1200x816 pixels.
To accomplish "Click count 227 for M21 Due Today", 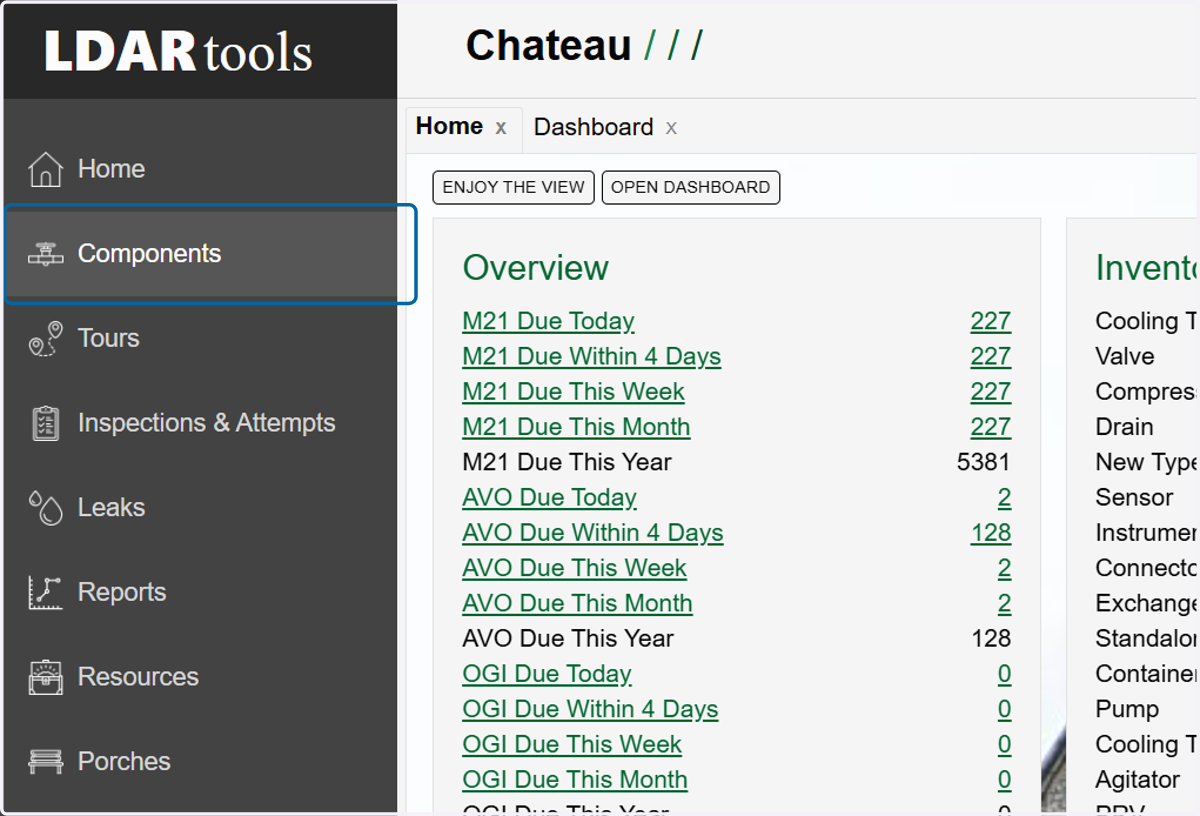I will (x=990, y=321).
